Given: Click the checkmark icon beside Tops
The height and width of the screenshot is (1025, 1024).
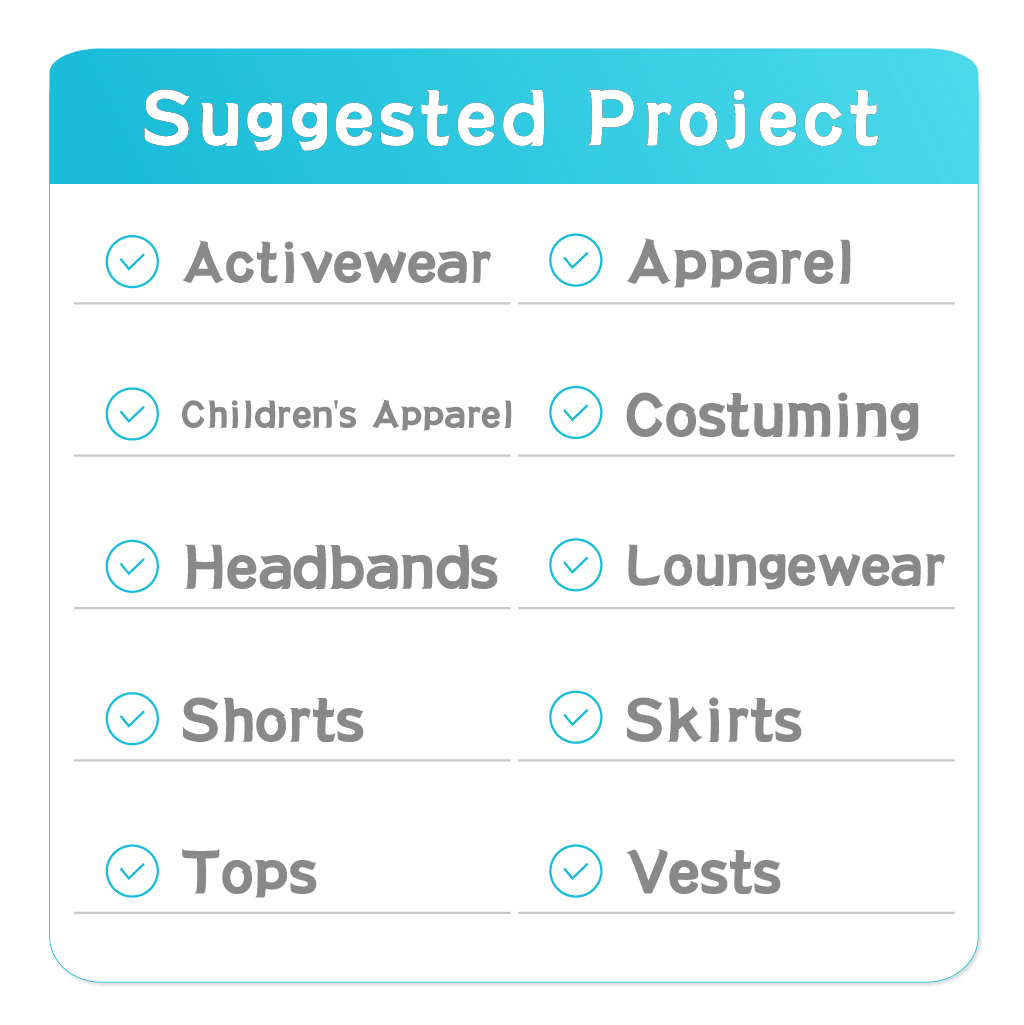Looking at the screenshot, I should pos(132,870).
